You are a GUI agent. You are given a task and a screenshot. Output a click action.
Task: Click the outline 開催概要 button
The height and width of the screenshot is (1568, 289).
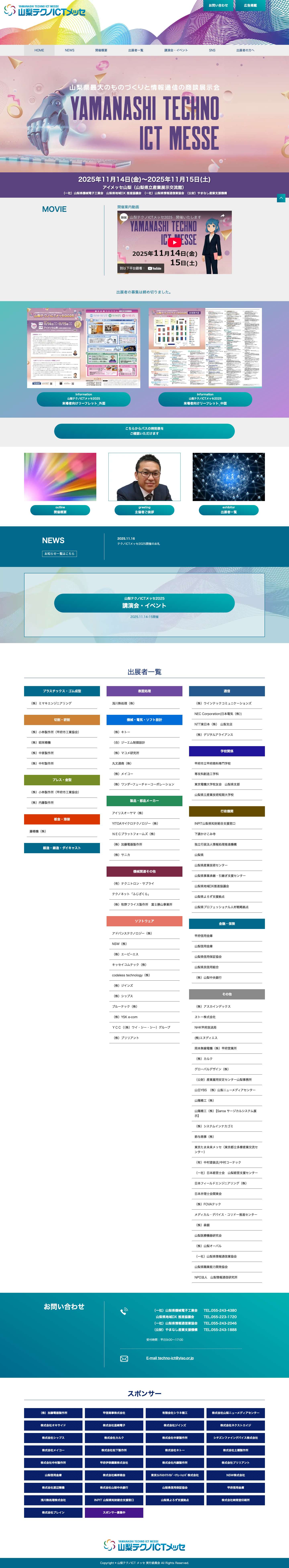pyautogui.click(x=60, y=510)
